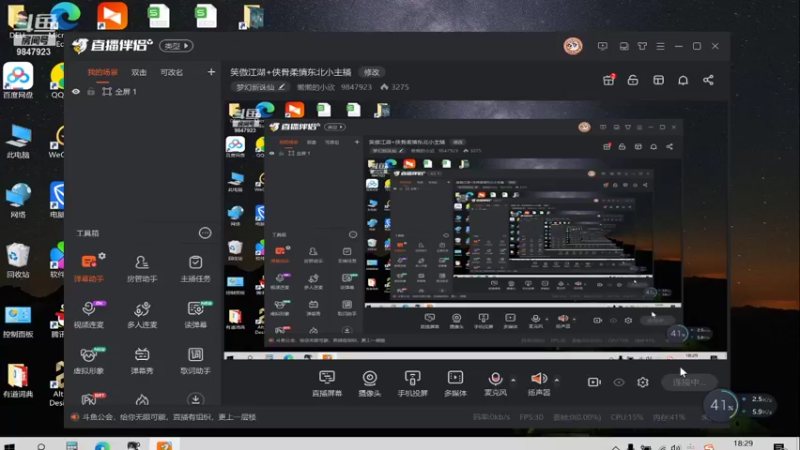Viewport: 800px width, 450px height.
Task: Click the taskbar clock showing 18:29
Action: [743, 445]
